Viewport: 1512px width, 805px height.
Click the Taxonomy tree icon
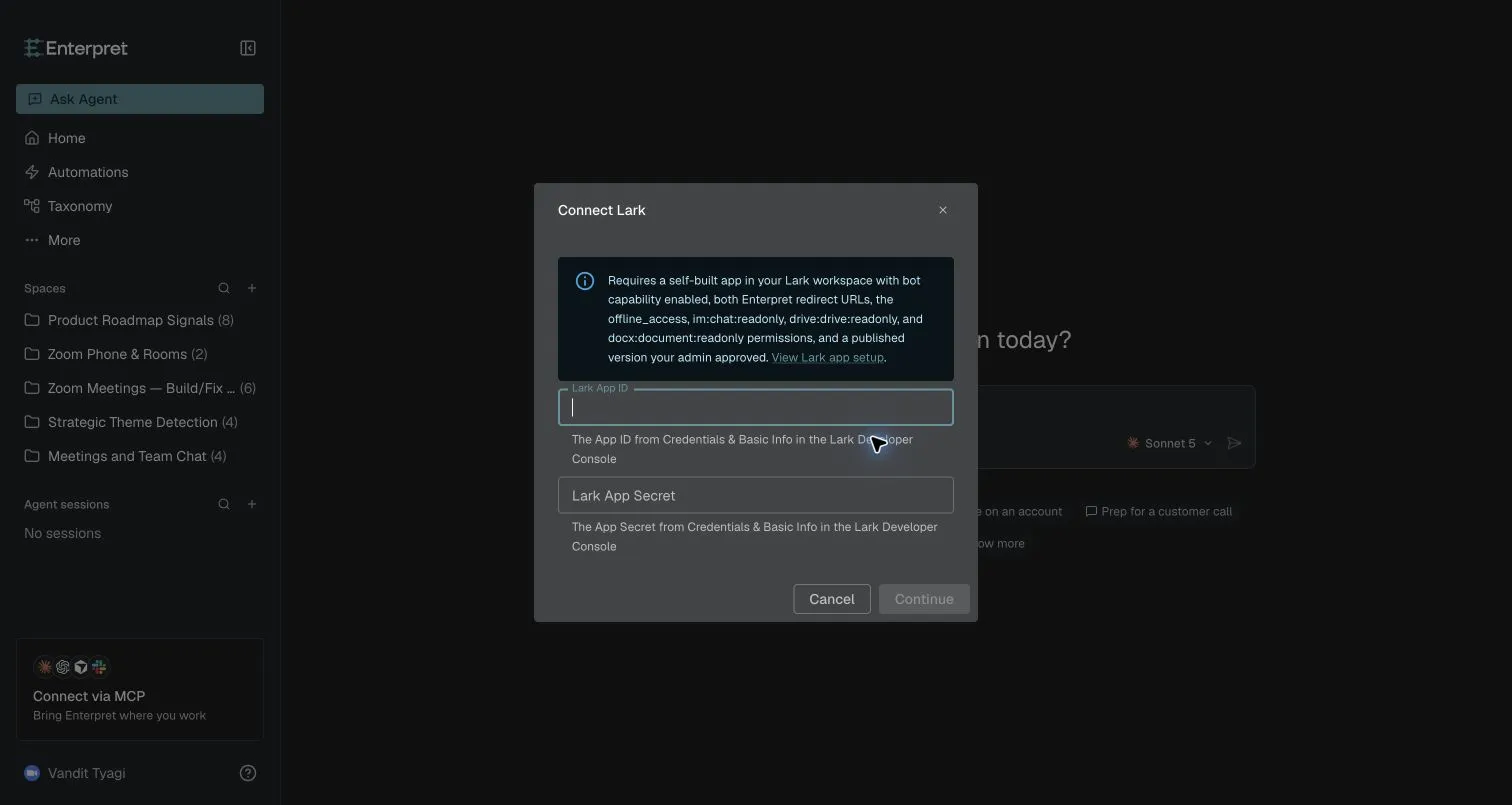click(x=32, y=206)
